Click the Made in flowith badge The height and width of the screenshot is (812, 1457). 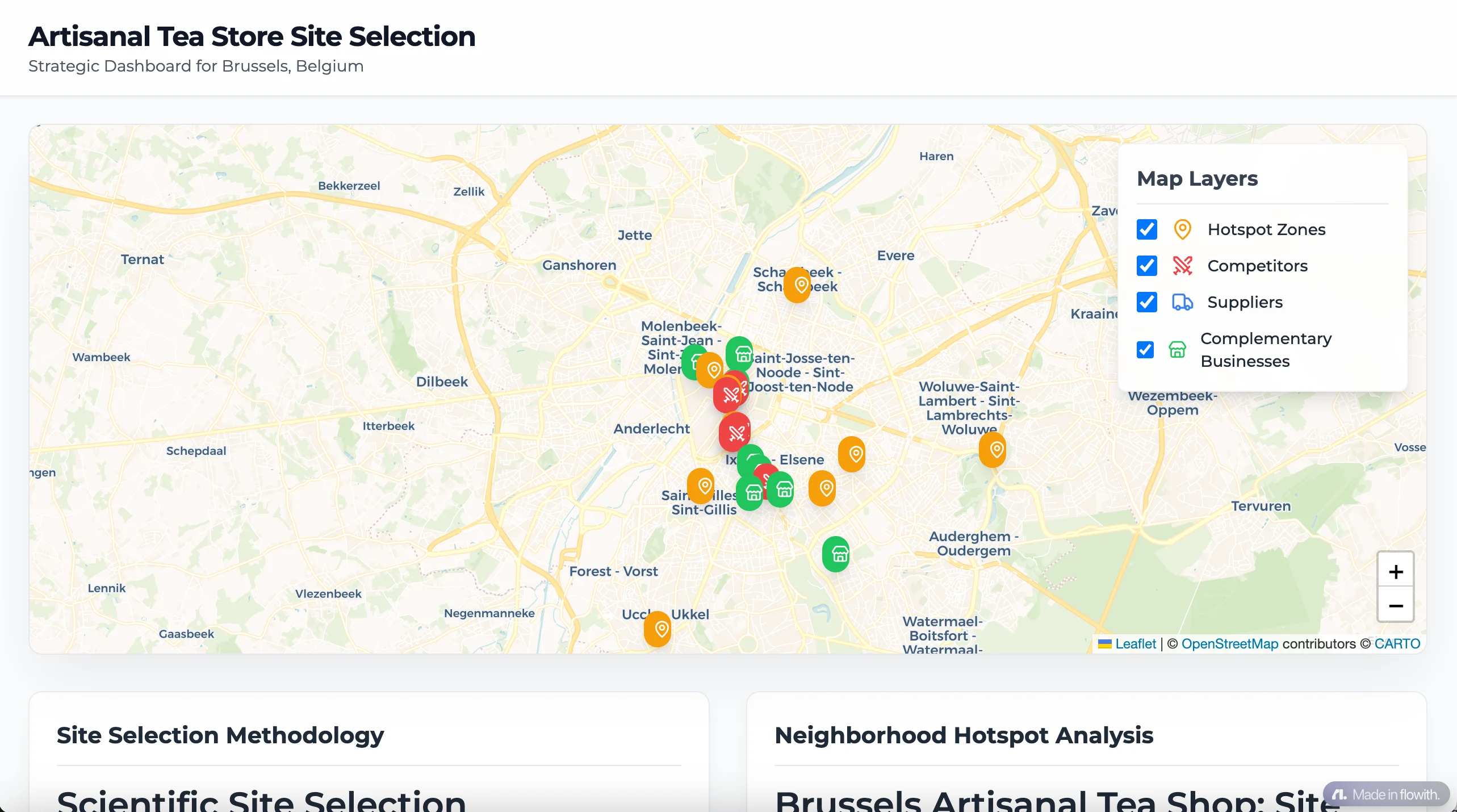point(1386,794)
